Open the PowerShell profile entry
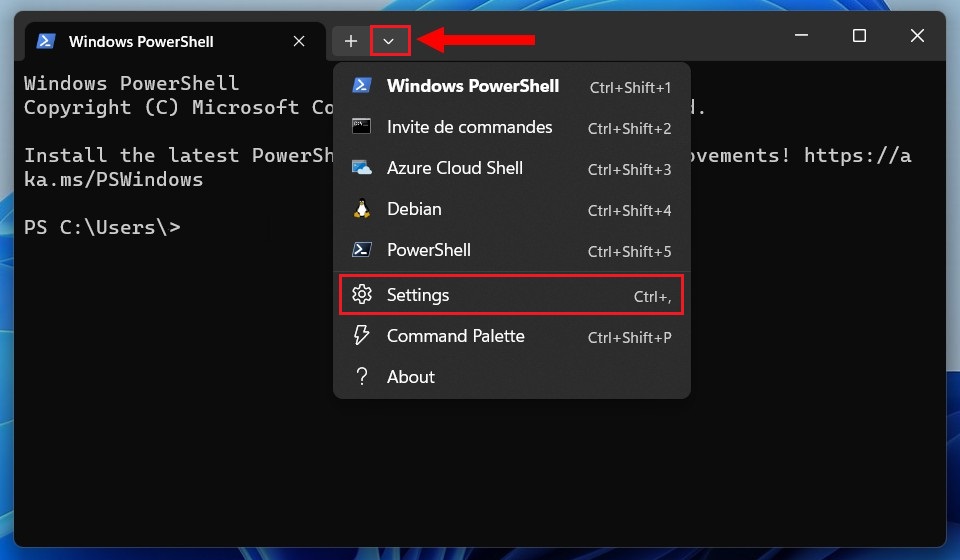The width and height of the screenshot is (960, 560). point(512,250)
